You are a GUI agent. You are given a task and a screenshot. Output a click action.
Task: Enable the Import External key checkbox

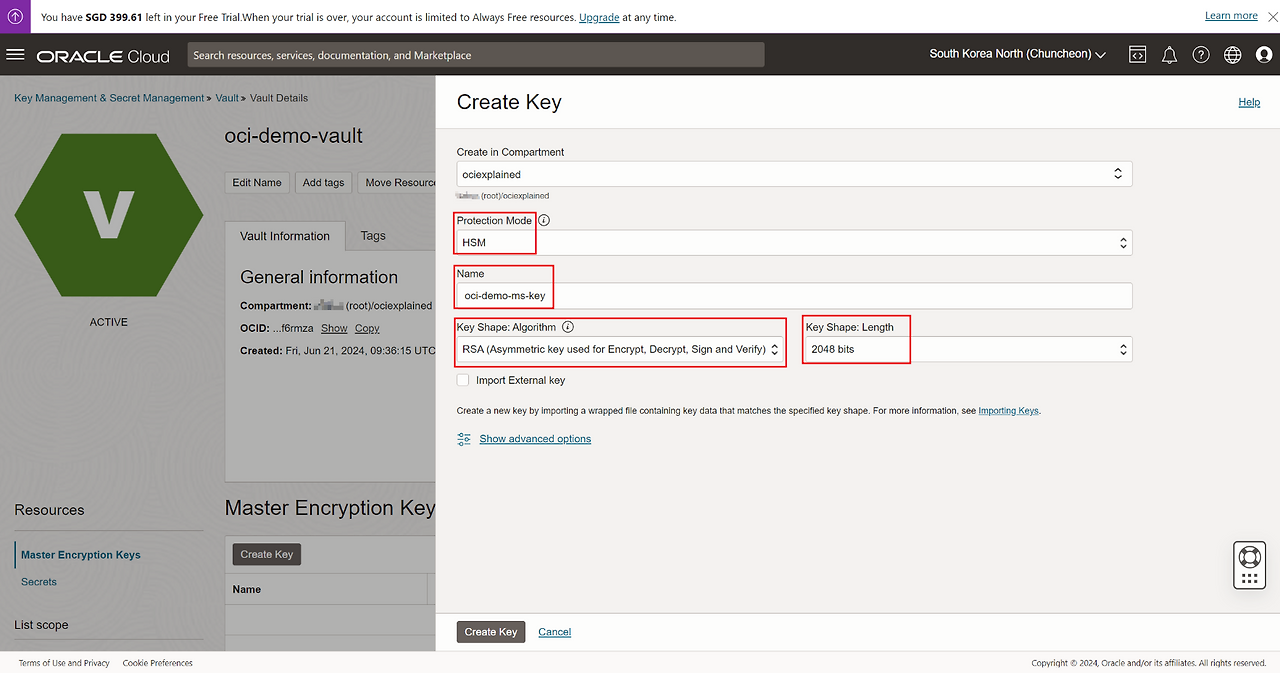click(463, 380)
